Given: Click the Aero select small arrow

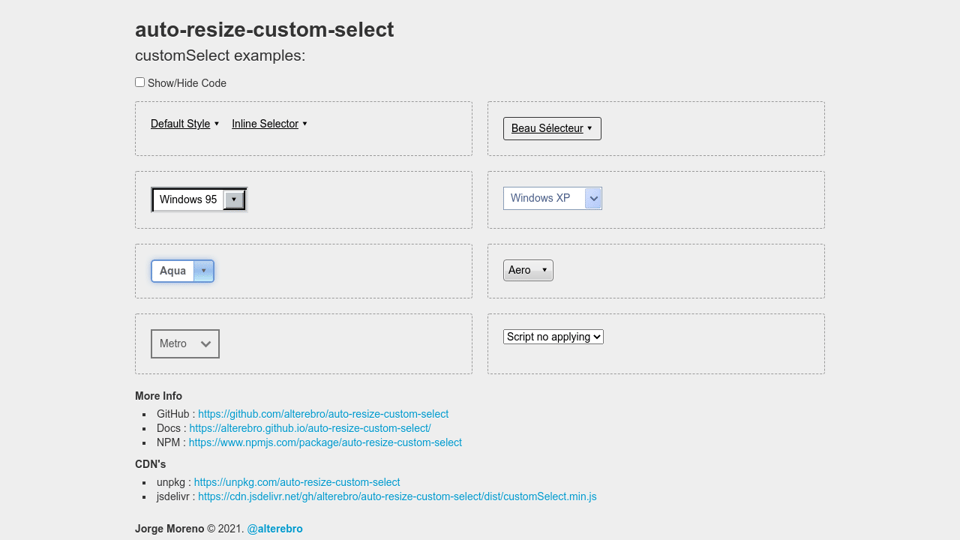Looking at the screenshot, I should click(x=545, y=270).
